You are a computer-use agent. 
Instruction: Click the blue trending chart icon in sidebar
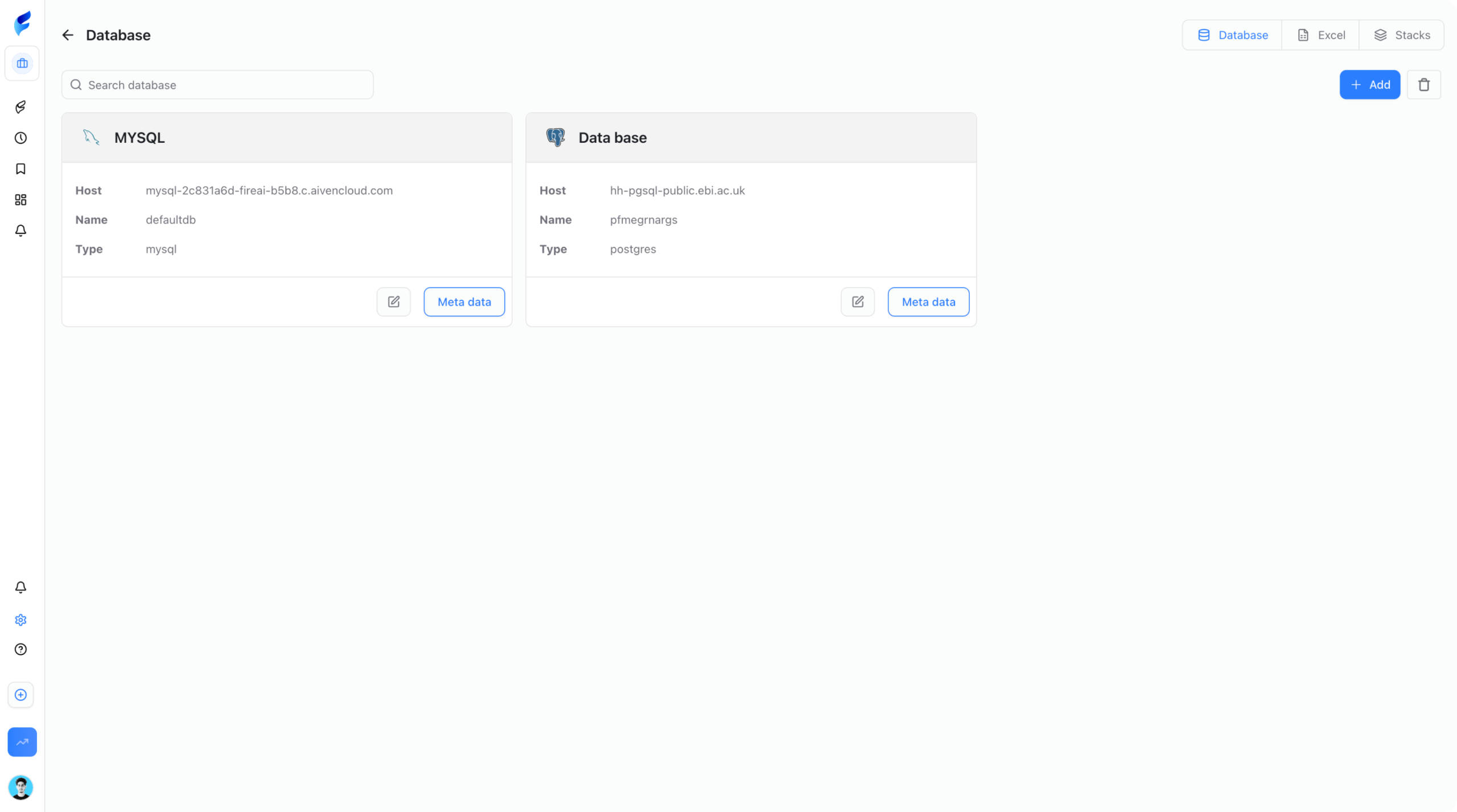[22, 742]
